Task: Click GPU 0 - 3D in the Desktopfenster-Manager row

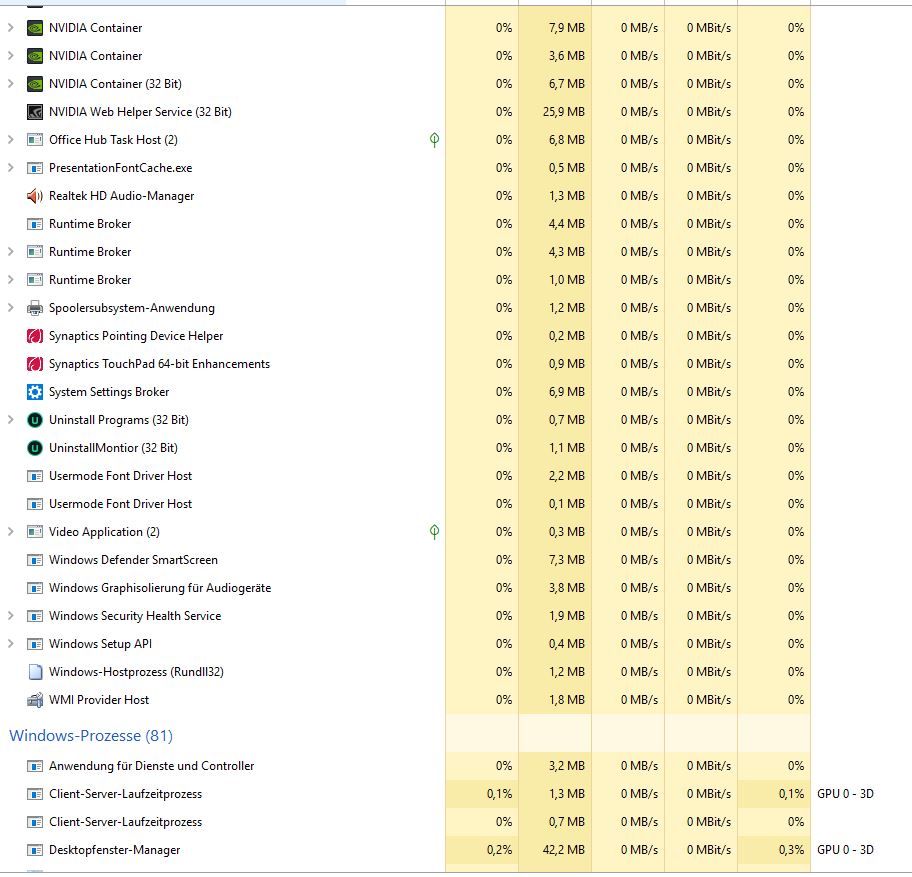Action: (x=845, y=850)
